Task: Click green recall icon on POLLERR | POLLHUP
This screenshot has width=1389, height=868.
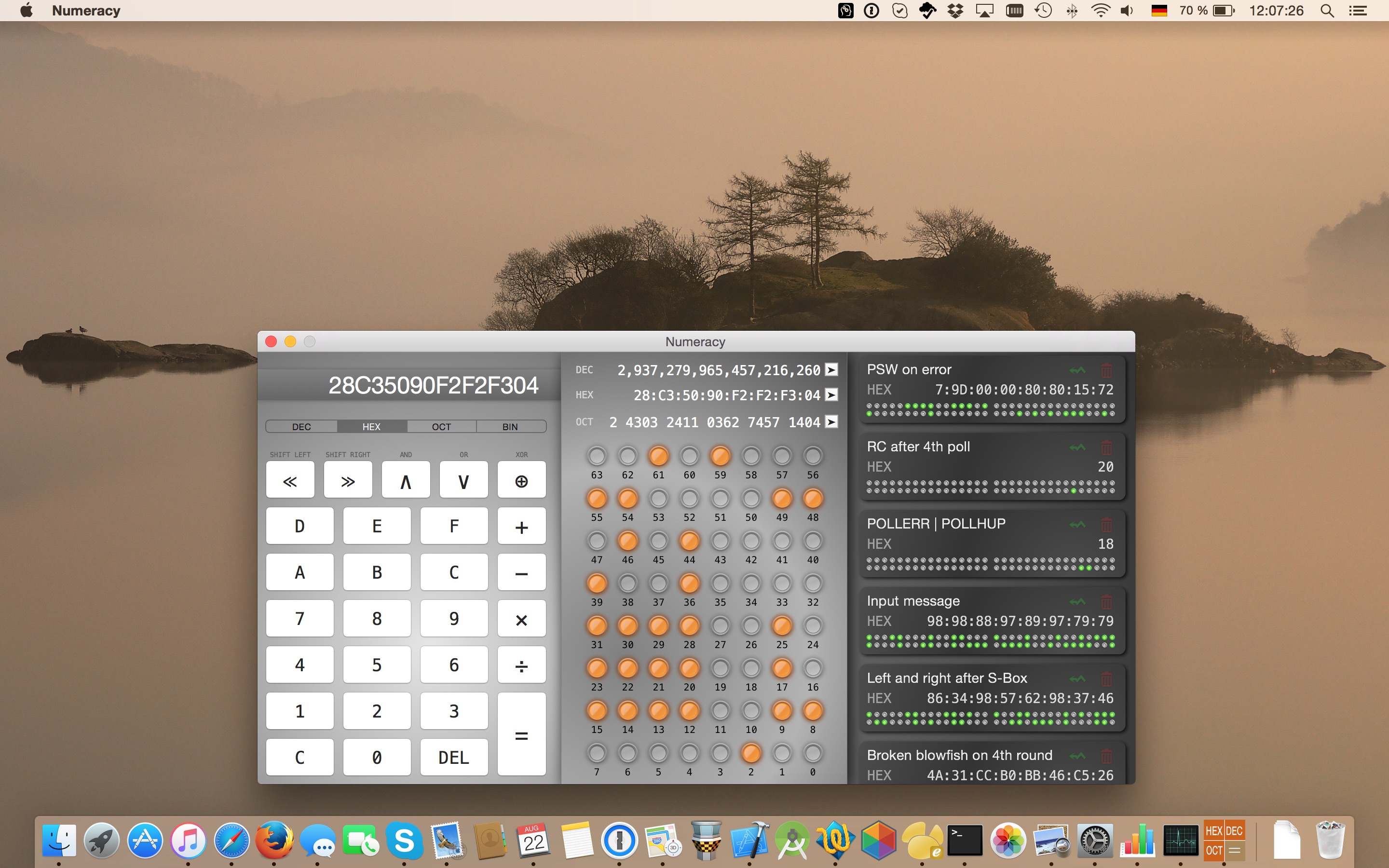Action: (1077, 525)
